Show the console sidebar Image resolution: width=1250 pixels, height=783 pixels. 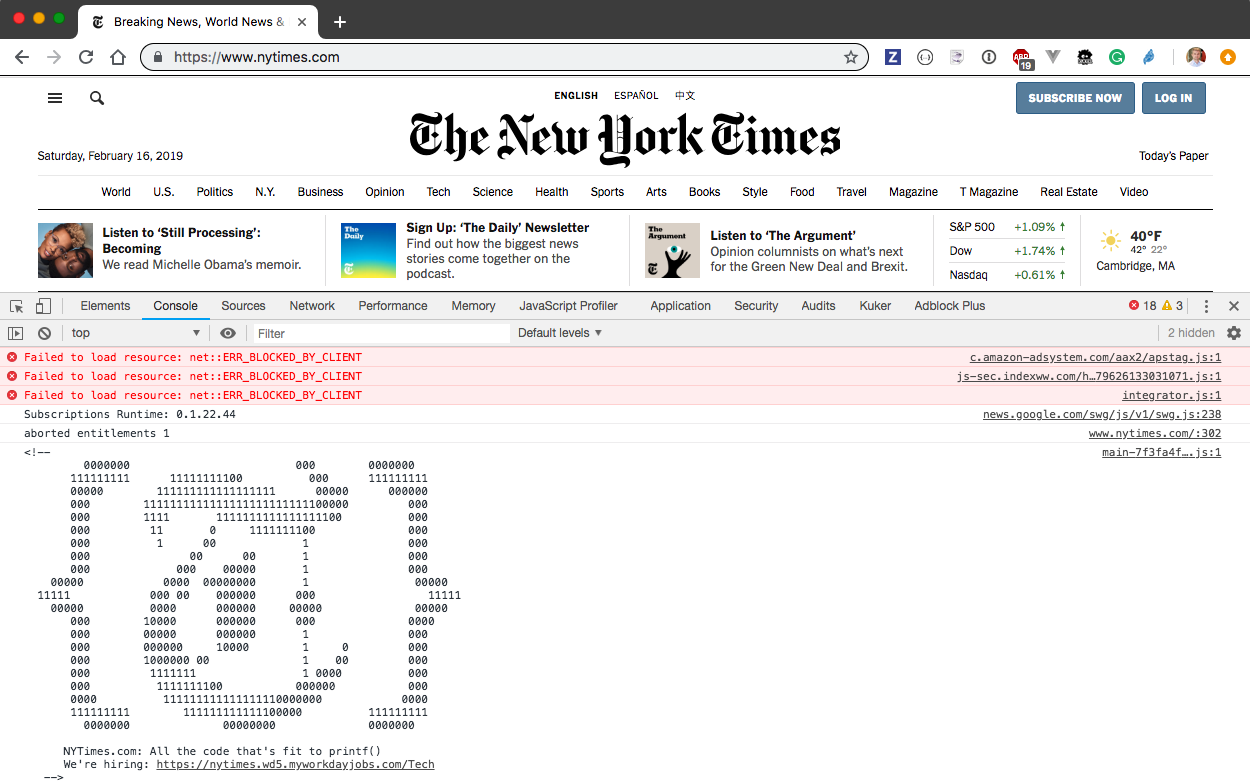16,333
